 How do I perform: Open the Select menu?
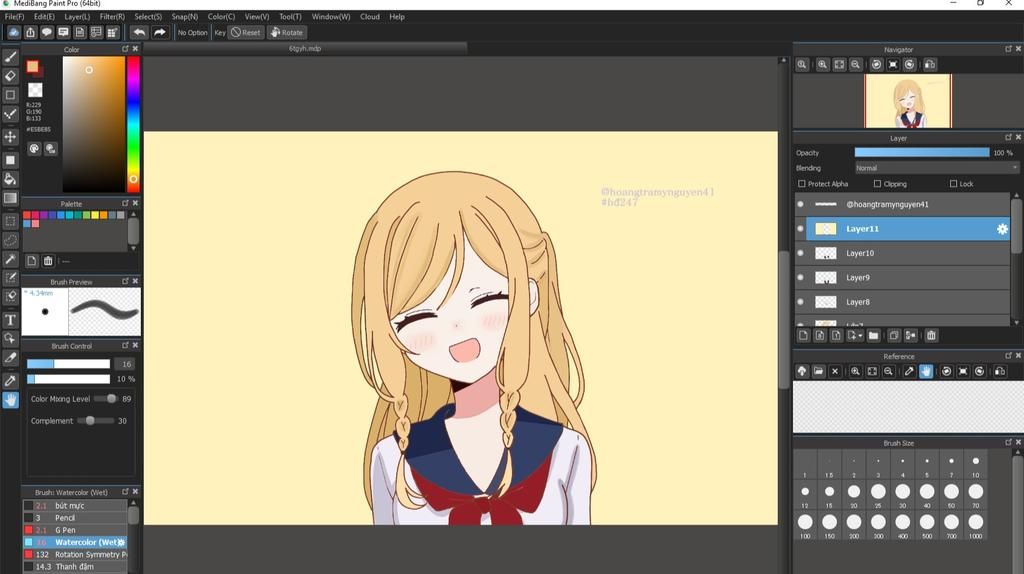[x=148, y=16]
